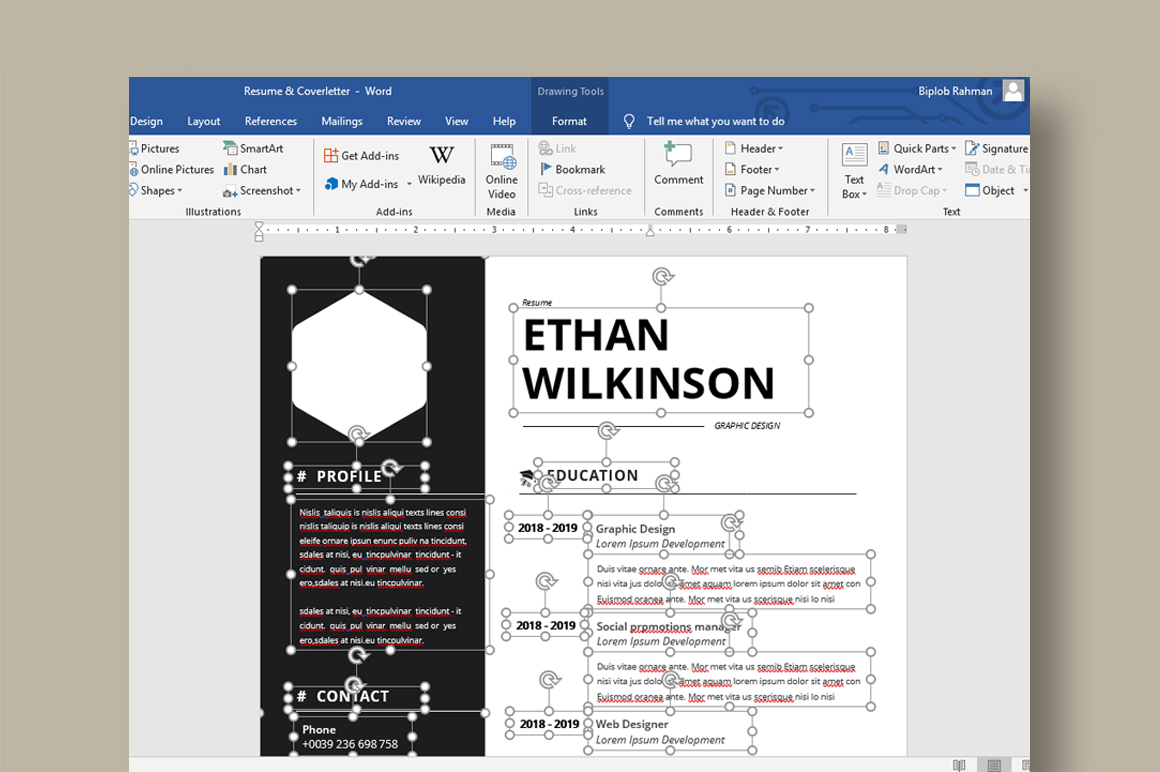Image resolution: width=1160 pixels, height=772 pixels.
Task: Open the Drop Cap dropdown
Action: 912,190
